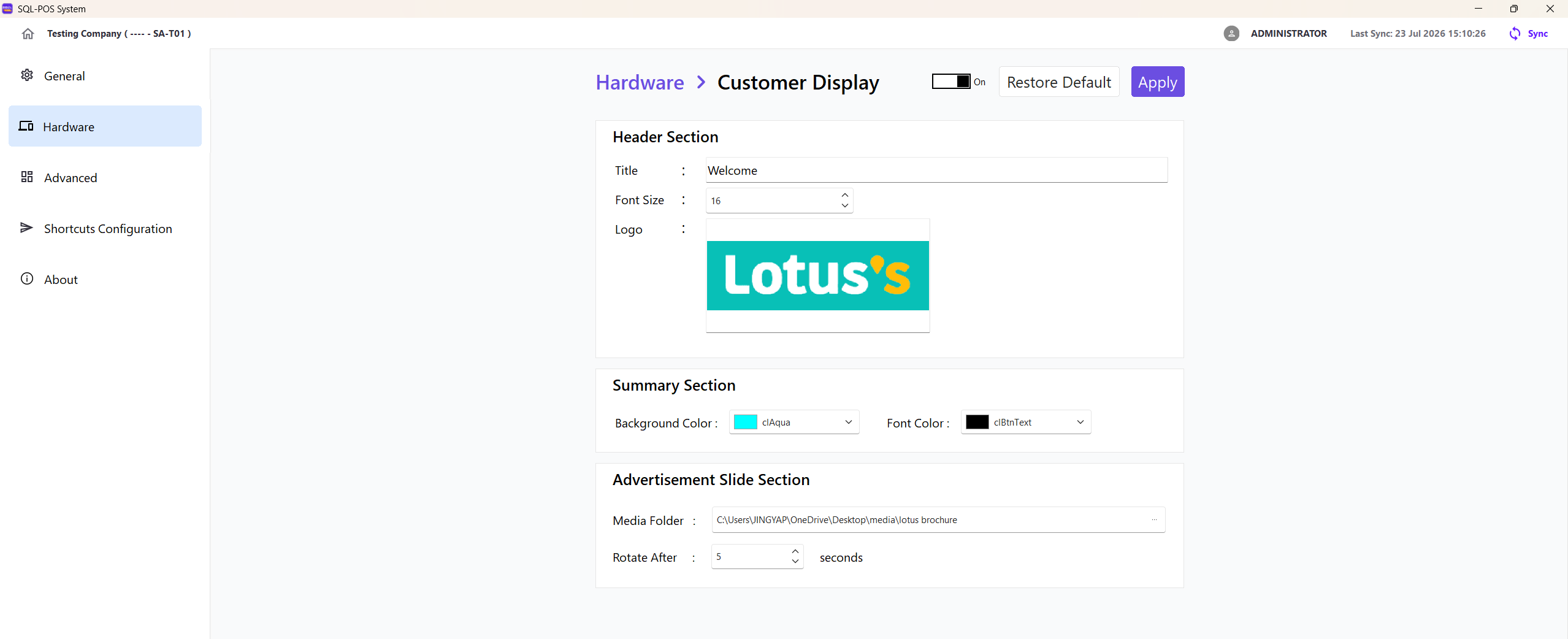Select Hardware in the sidebar
Screen dimensions: 1568x639
[x=105, y=126]
